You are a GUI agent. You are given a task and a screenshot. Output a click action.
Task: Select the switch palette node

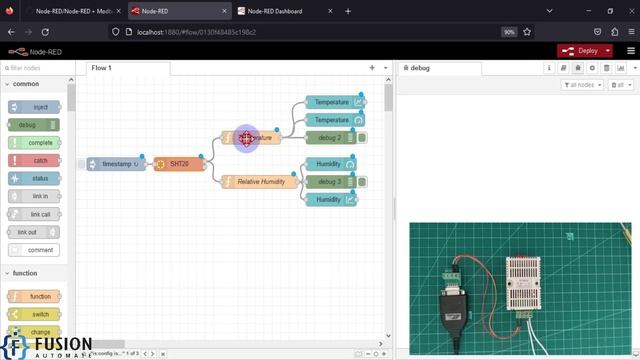pyautogui.click(x=34, y=314)
